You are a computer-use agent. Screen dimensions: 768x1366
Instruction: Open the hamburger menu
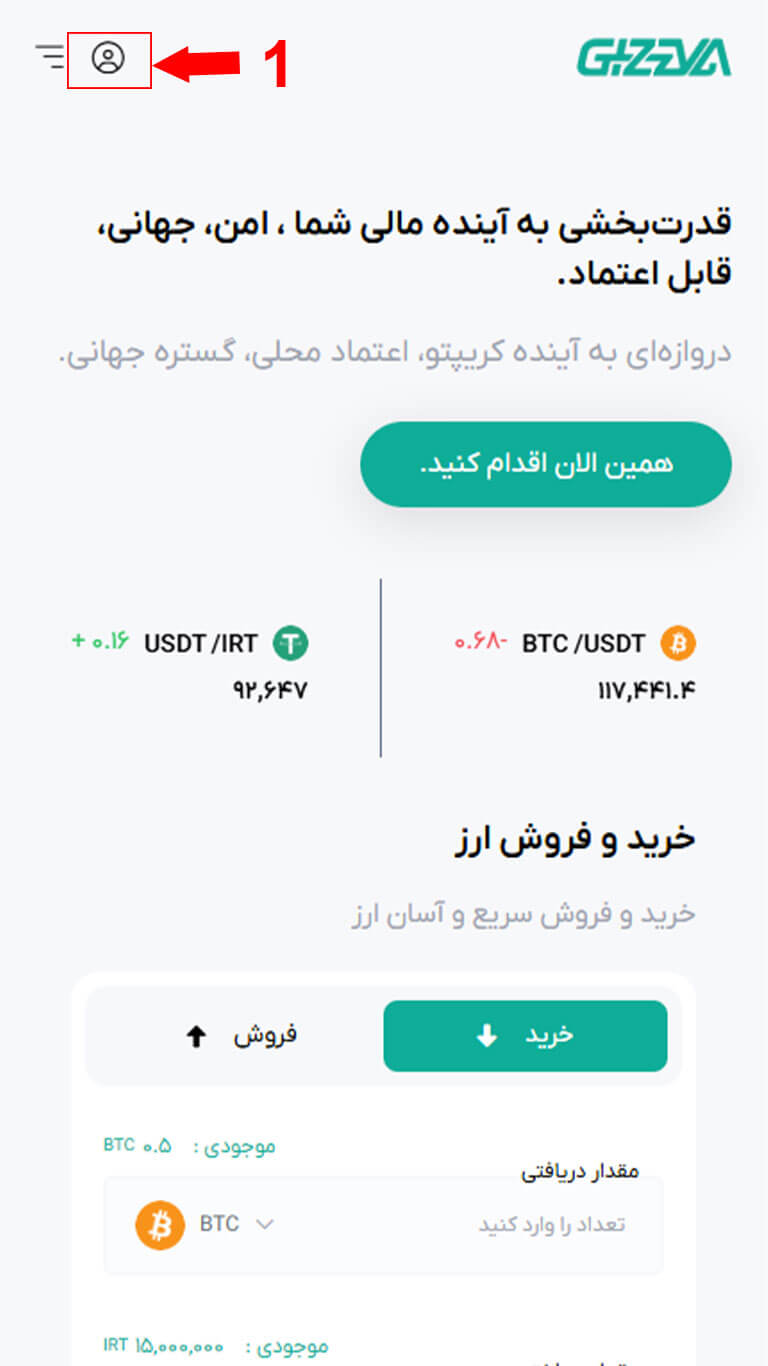(x=49, y=56)
